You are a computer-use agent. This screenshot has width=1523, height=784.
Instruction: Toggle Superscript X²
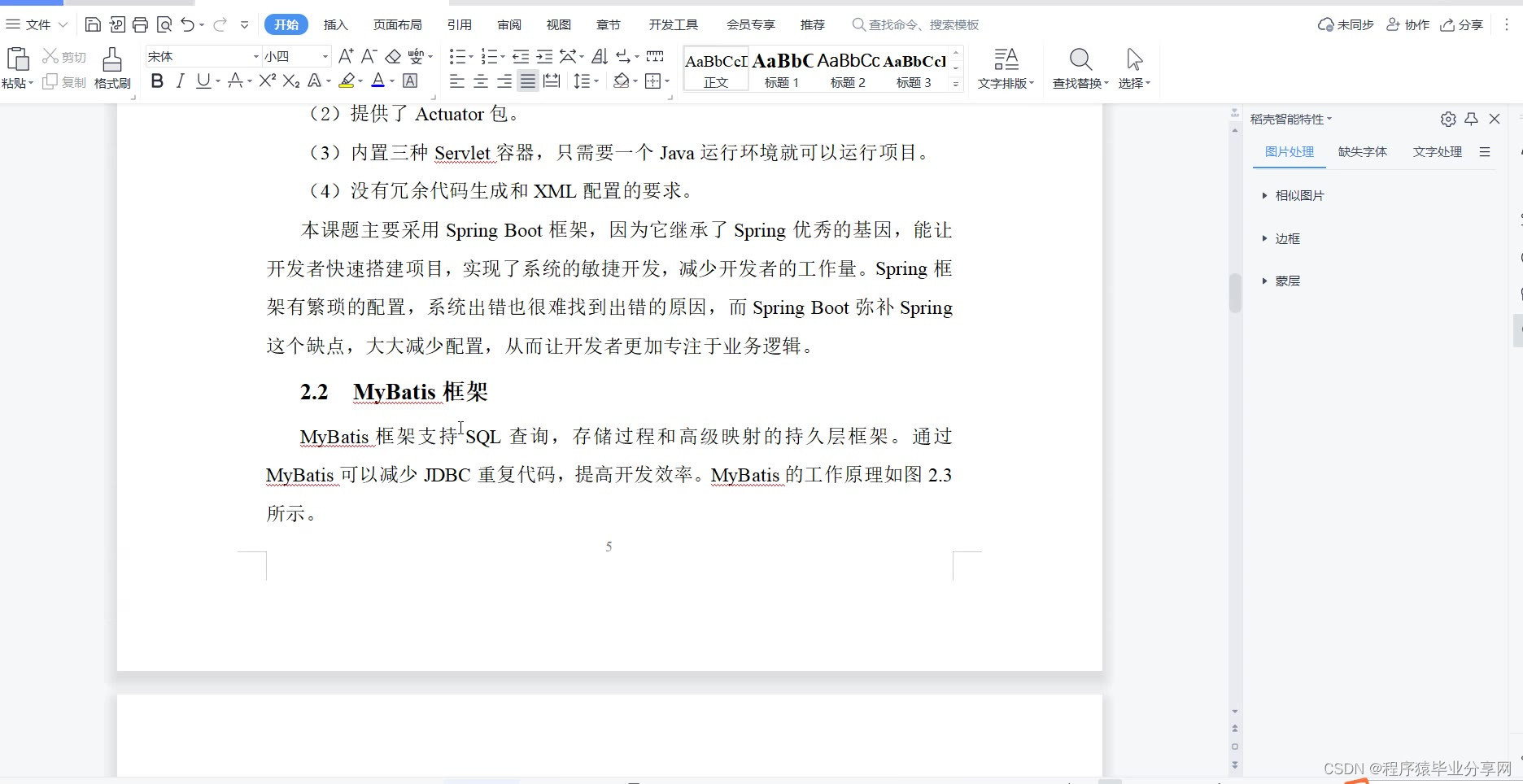(x=267, y=81)
